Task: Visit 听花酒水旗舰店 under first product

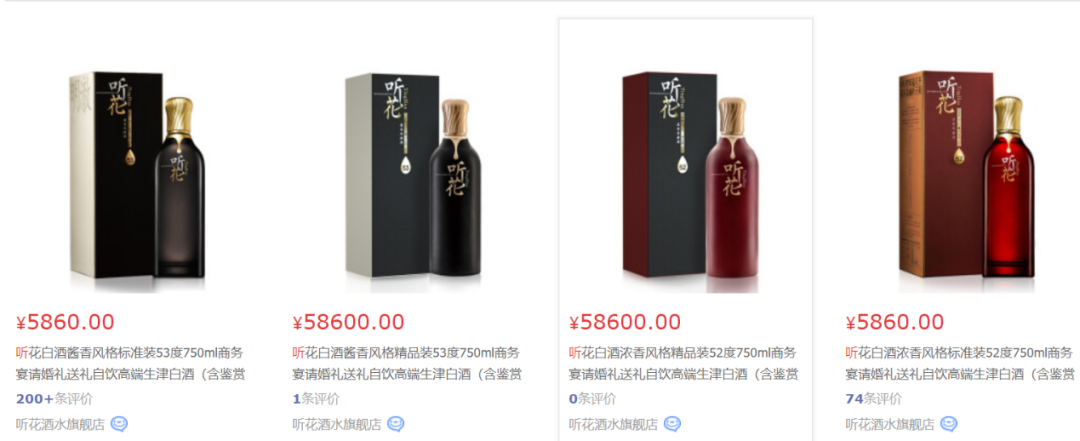Action: (x=60, y=424)
